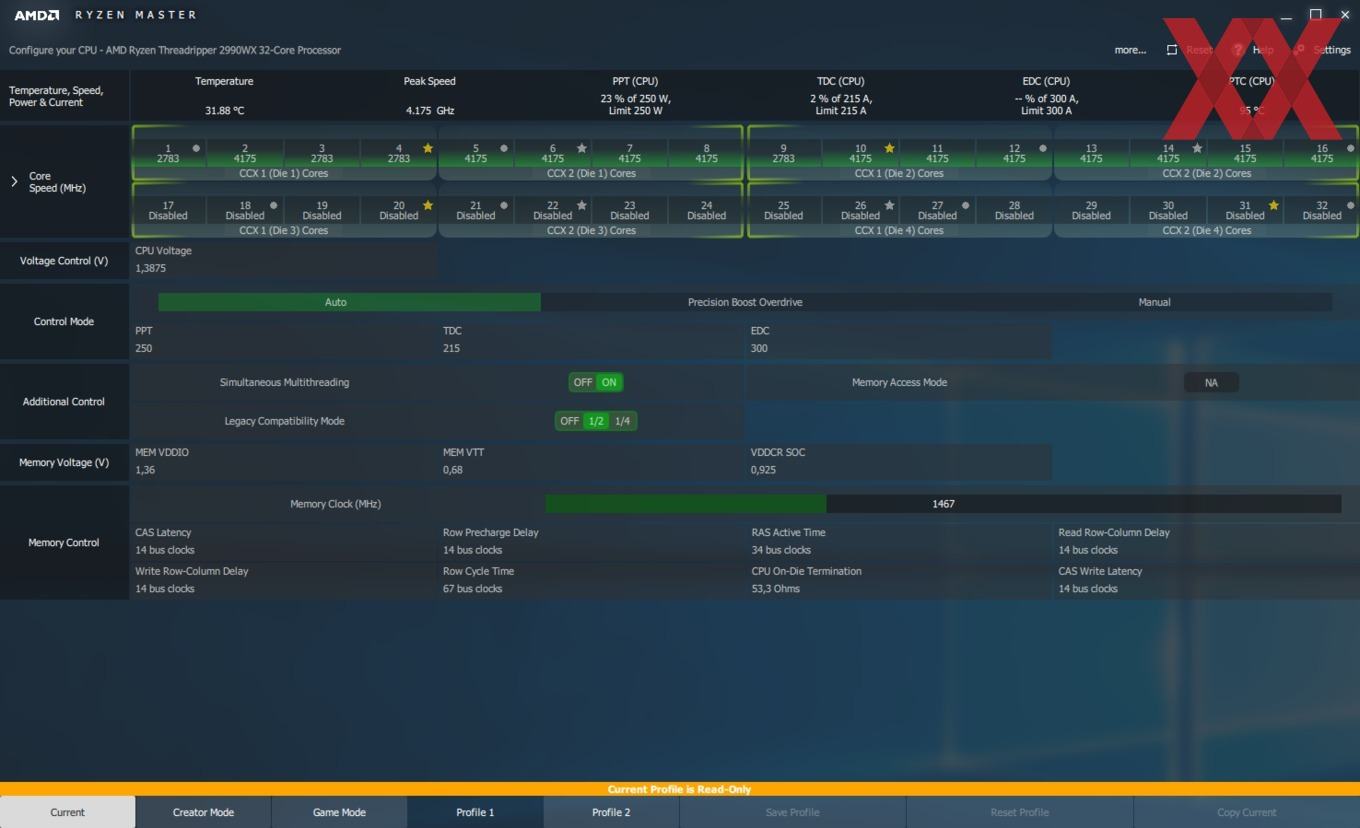Click the PPT value field 250
The image size is (1360, 828).
[144, 348]
